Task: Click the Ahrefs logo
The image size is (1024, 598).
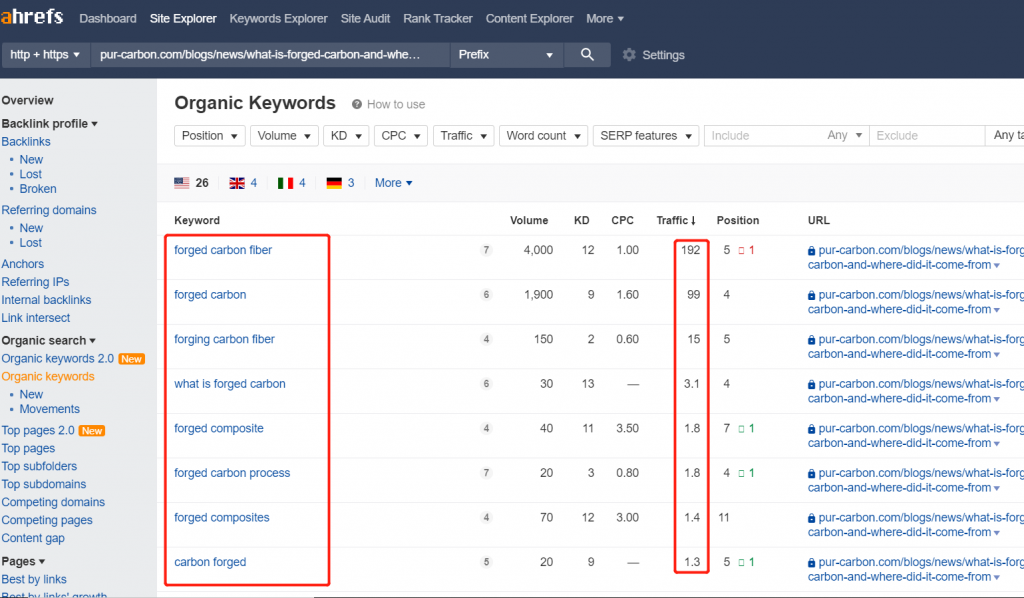Action: 32,18
